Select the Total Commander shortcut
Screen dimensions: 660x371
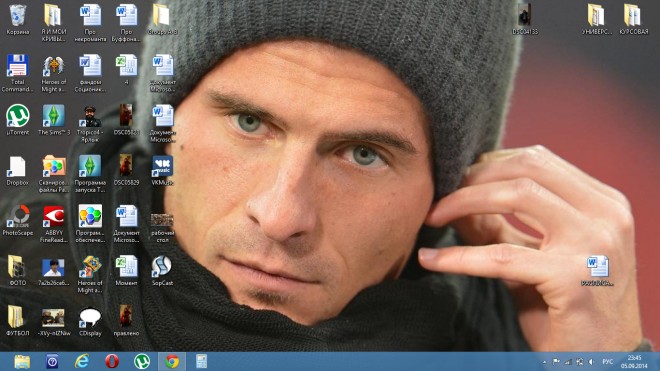click(x=17, y=73)
